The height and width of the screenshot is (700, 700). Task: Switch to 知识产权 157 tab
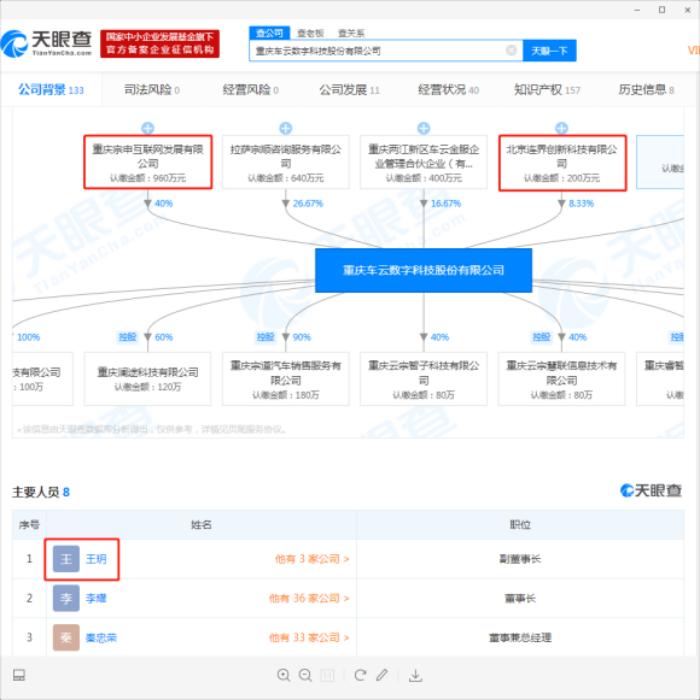547,90
